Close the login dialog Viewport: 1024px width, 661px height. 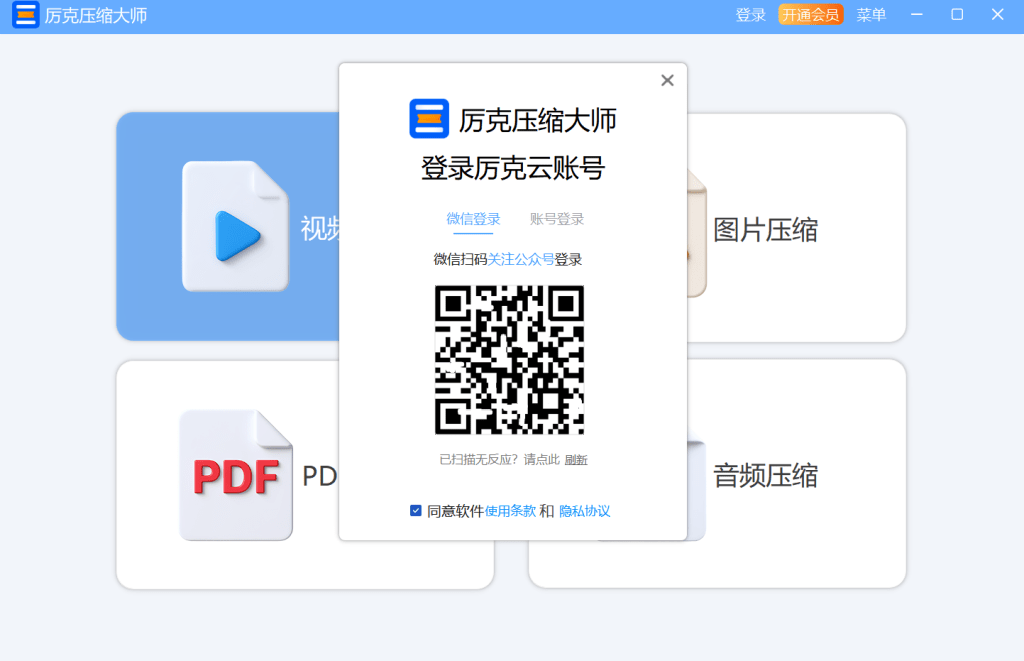tap(667, 80)
